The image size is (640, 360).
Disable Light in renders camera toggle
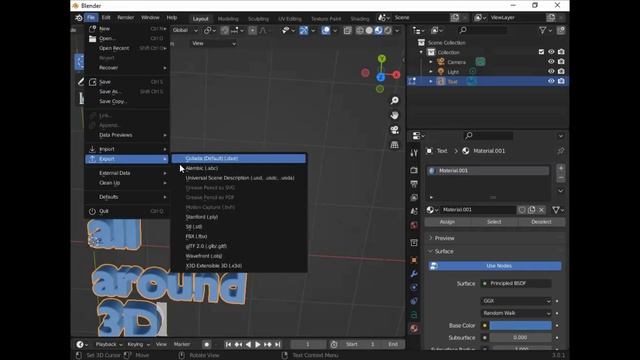[561, 71]
